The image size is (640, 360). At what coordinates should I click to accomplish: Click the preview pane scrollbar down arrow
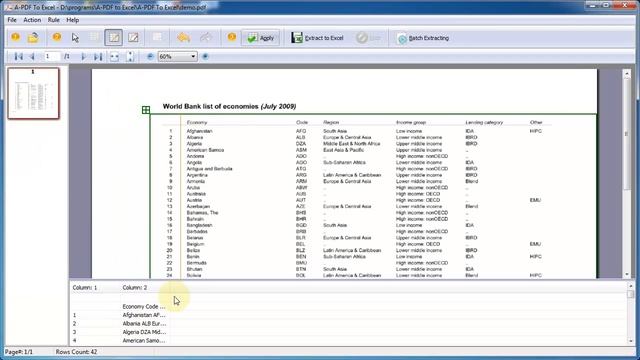click(631, 341)
